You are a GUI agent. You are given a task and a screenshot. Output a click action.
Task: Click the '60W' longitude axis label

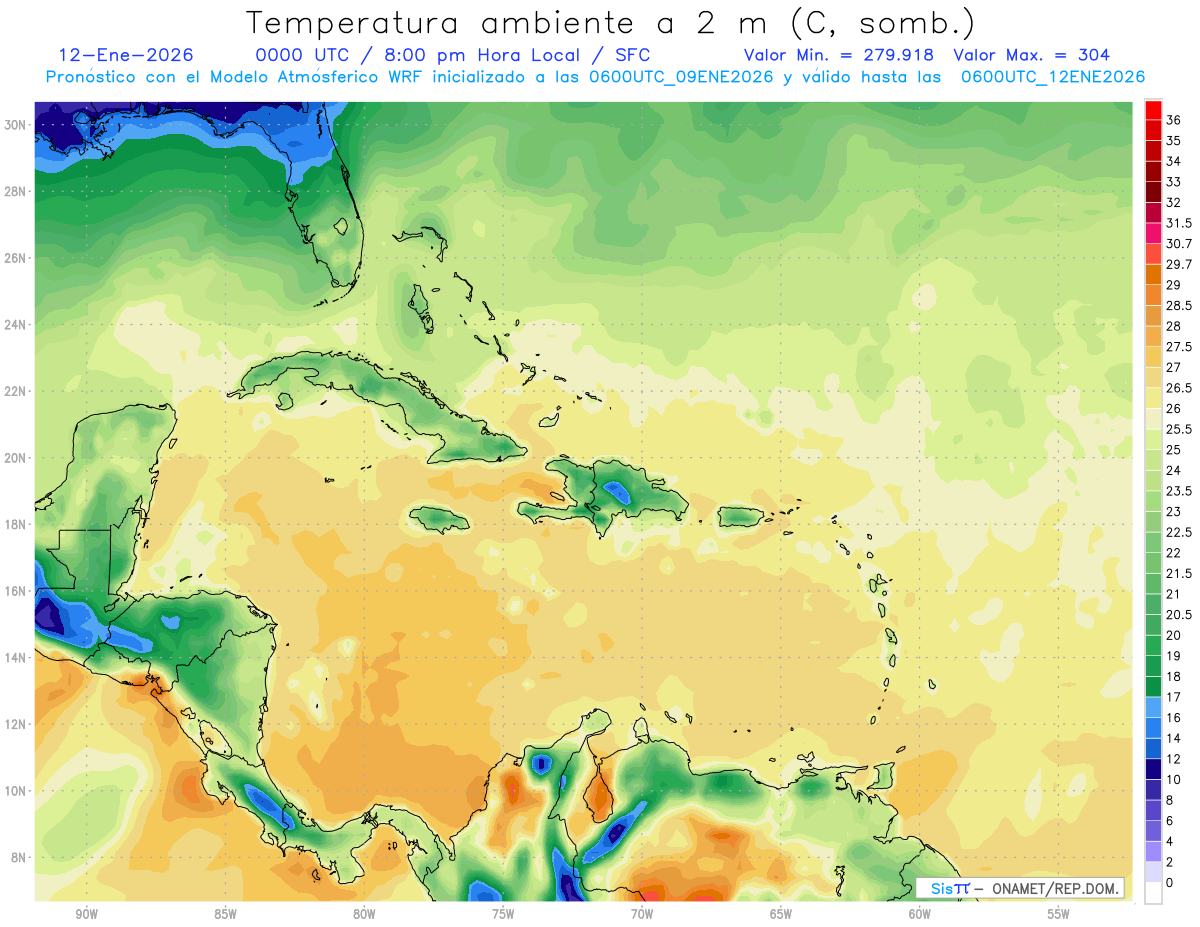pyautogui.click(x=920, y=914)
